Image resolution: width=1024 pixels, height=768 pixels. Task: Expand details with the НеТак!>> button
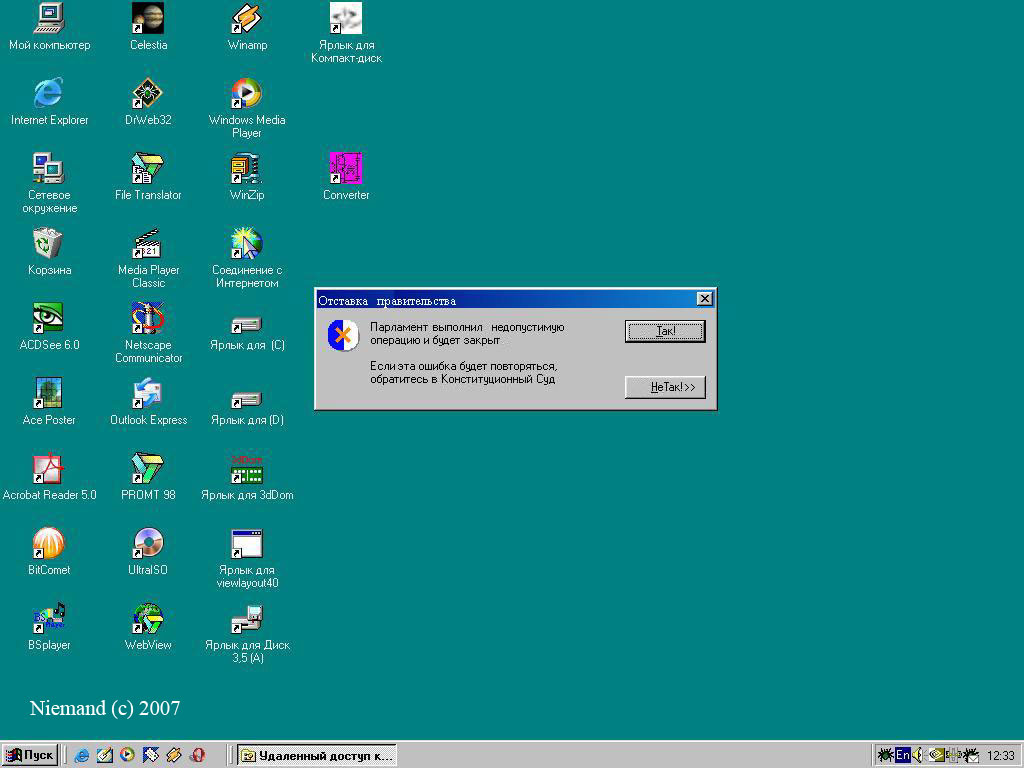pos(665,387)
